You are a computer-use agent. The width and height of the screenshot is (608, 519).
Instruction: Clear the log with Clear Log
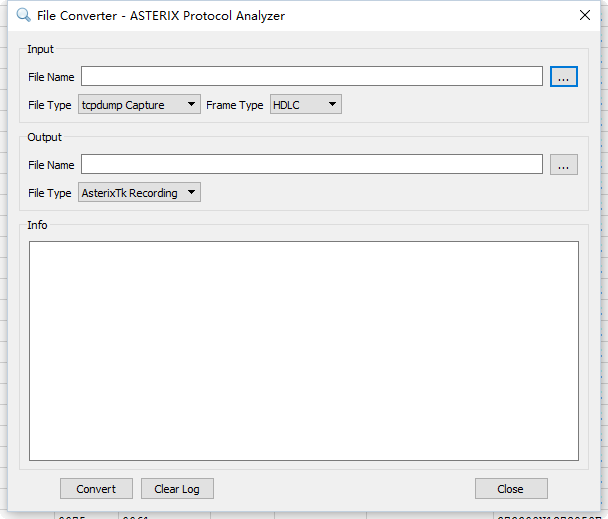pyautogui.click(x=177, y=489)
